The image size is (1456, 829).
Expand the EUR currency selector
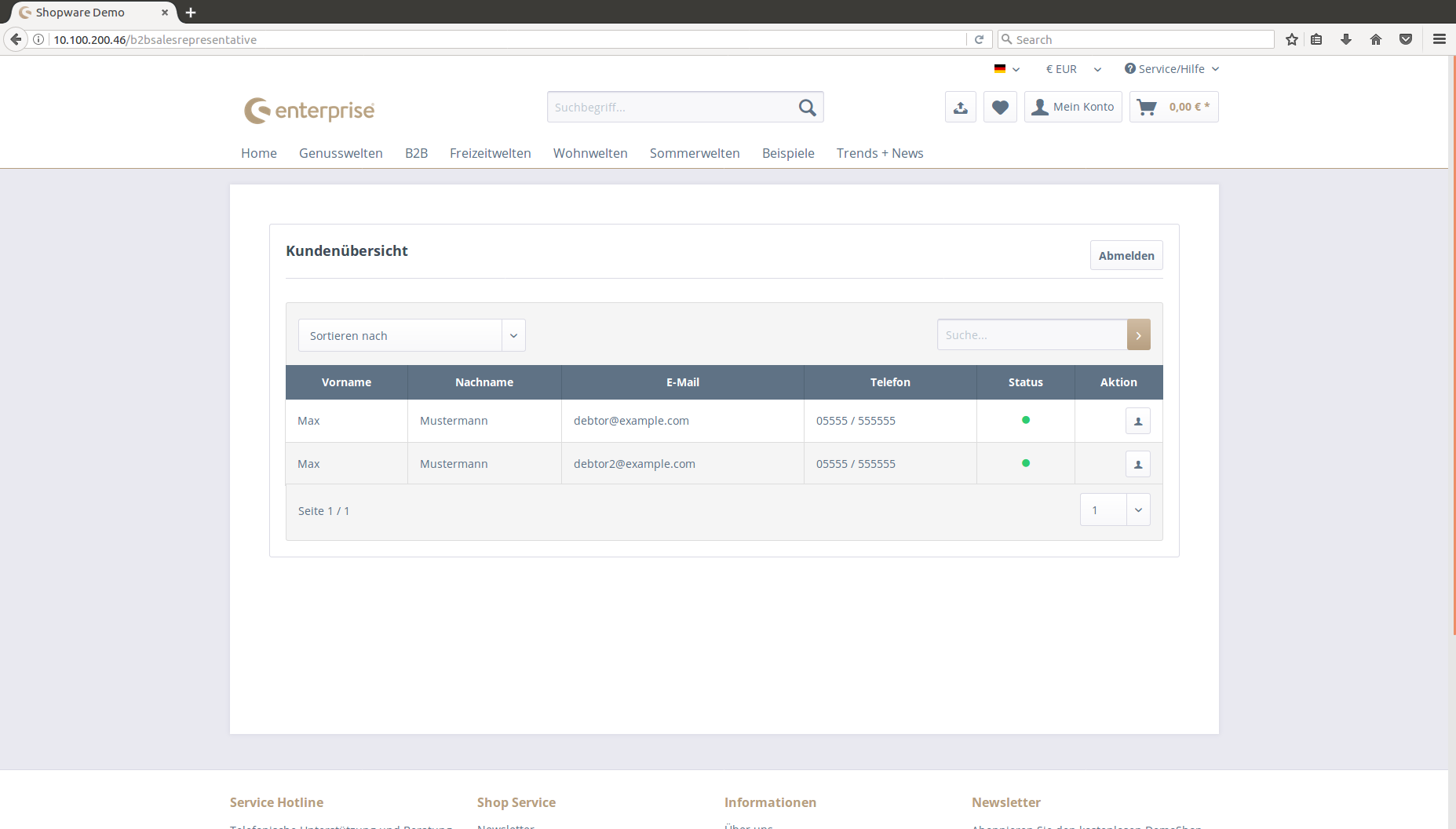pos(1073,69)
